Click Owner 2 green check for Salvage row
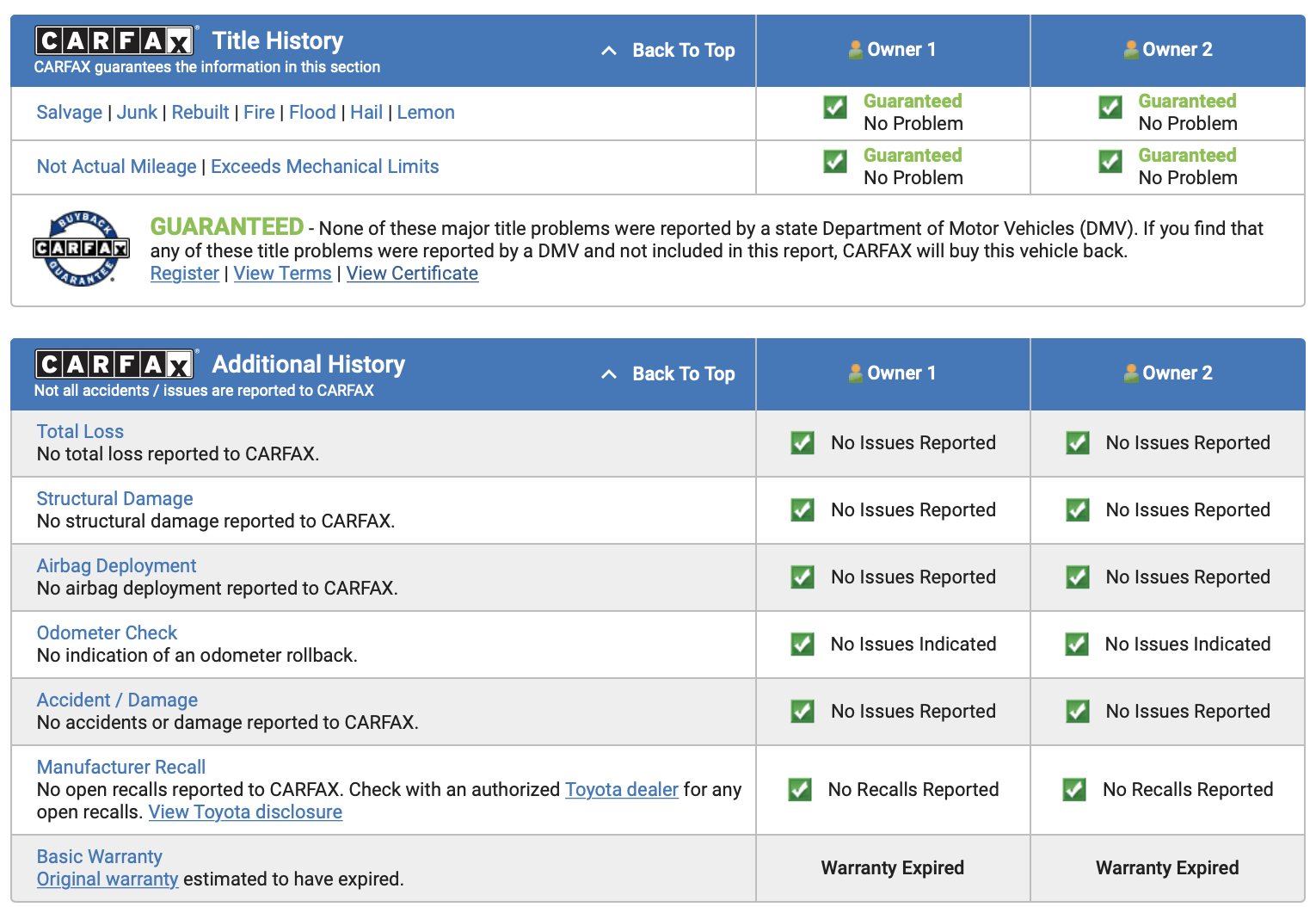Screen dimensions: 1316x907 click(1110, 108)
